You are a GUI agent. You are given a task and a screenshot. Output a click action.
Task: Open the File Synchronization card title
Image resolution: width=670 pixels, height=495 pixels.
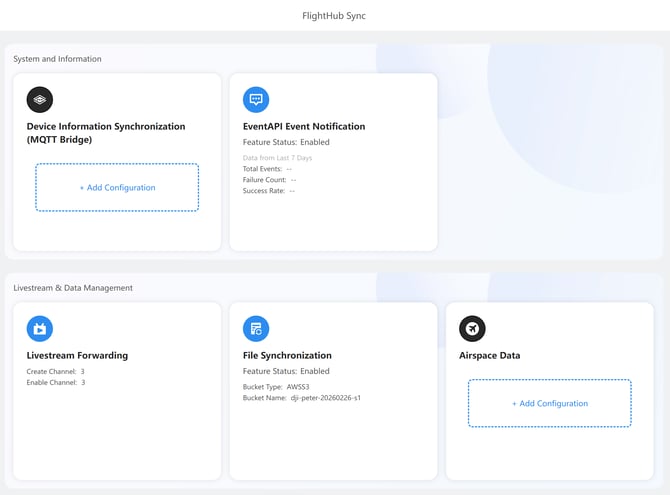[287, 355]
